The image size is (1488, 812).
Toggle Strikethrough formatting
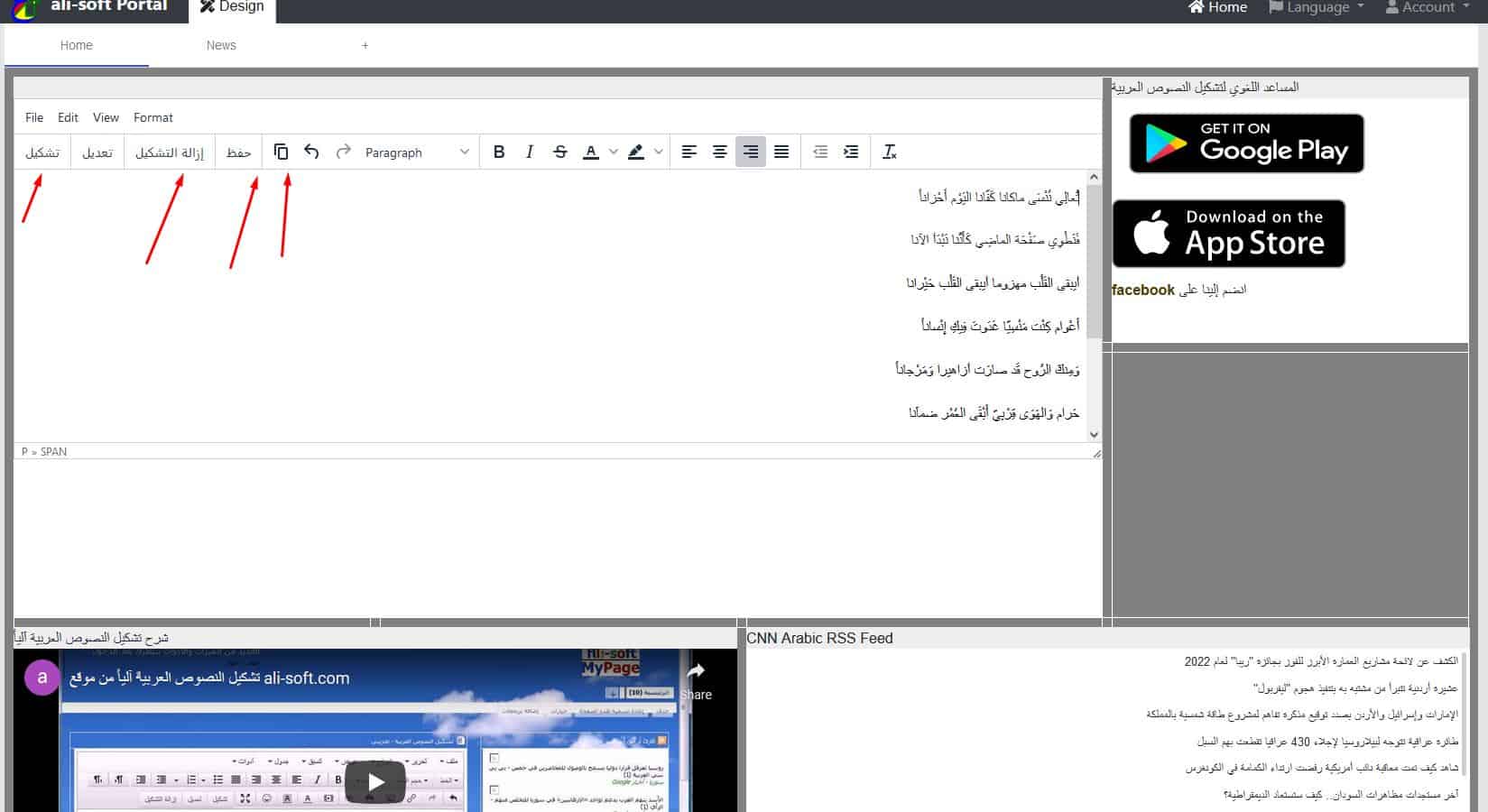click(560, 152)
